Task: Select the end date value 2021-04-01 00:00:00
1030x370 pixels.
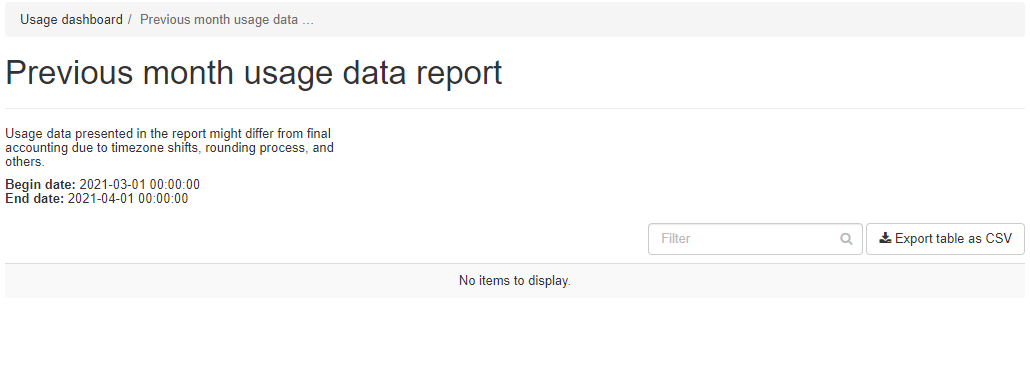Action: [128, 198]
